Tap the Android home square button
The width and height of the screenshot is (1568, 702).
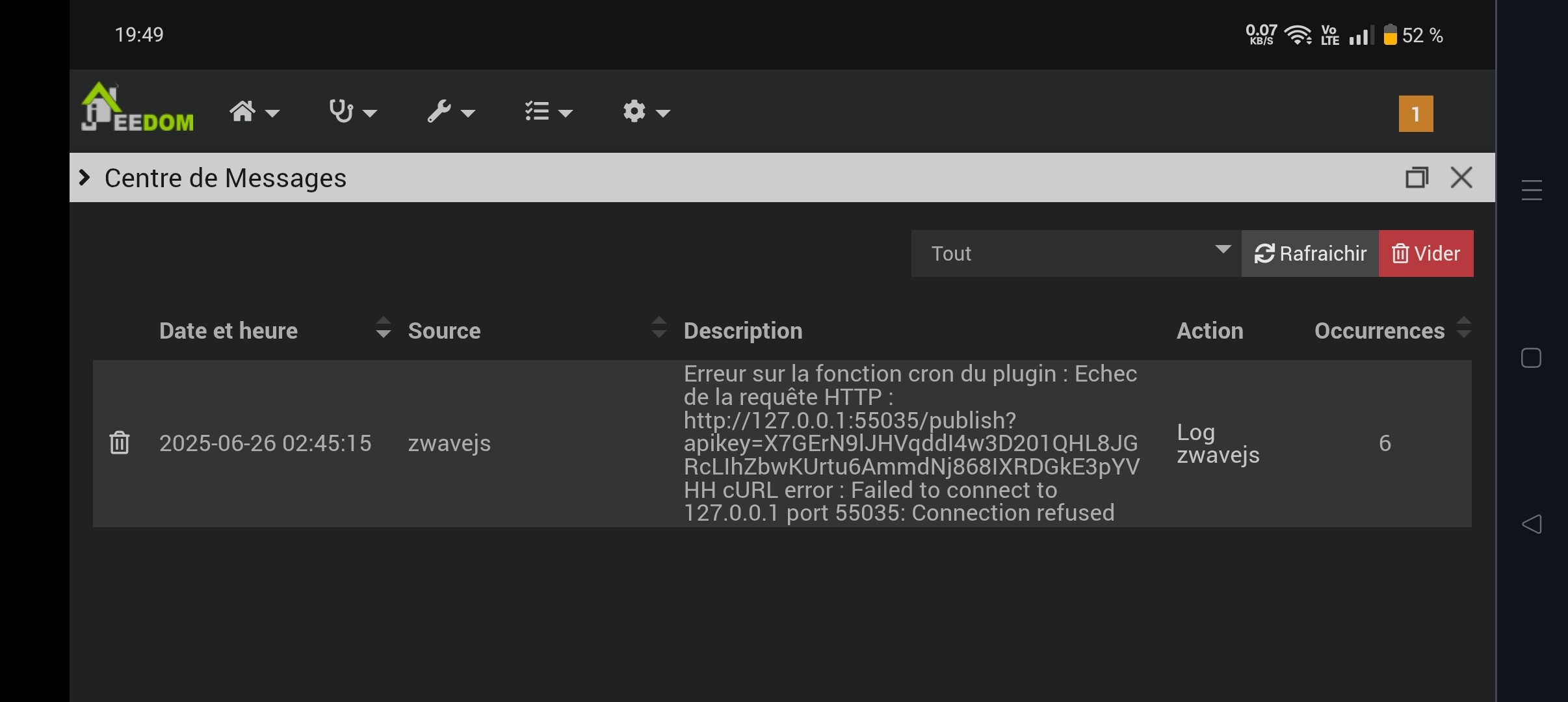[x=1531, y=357]
